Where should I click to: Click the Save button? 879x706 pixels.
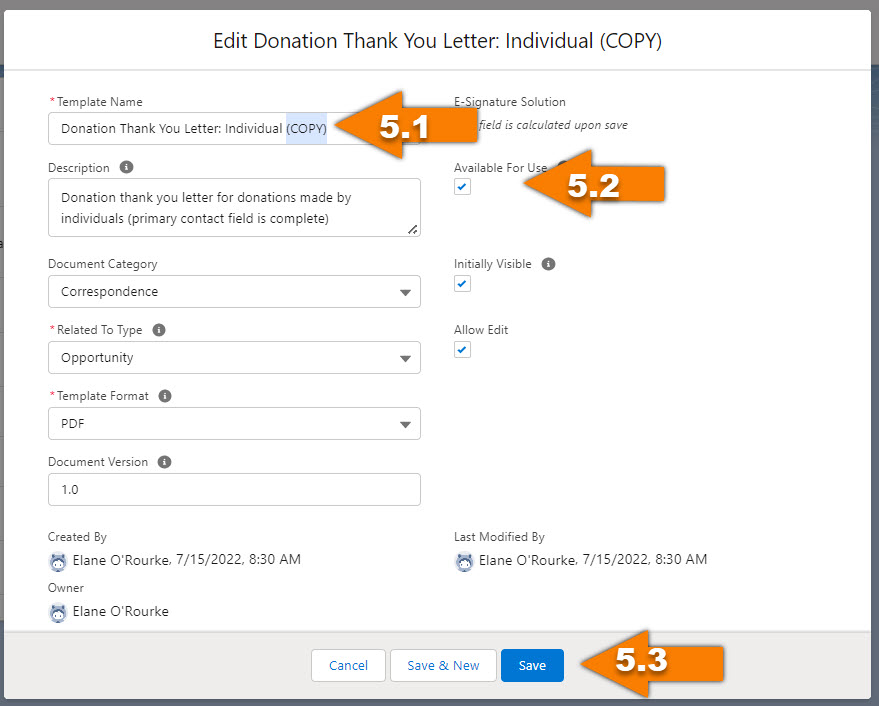(x=532, y=665)
